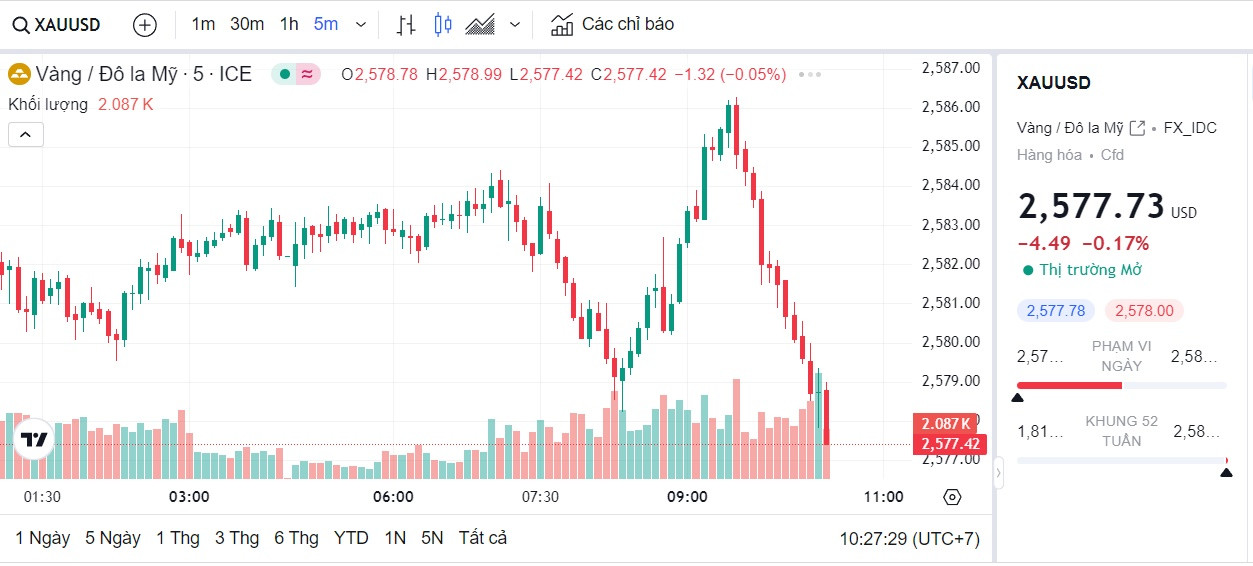The height and width of the screenshot is (566, 1253).
Task: Open the legend three-dots more menu
Action: [x=810, y=75]
